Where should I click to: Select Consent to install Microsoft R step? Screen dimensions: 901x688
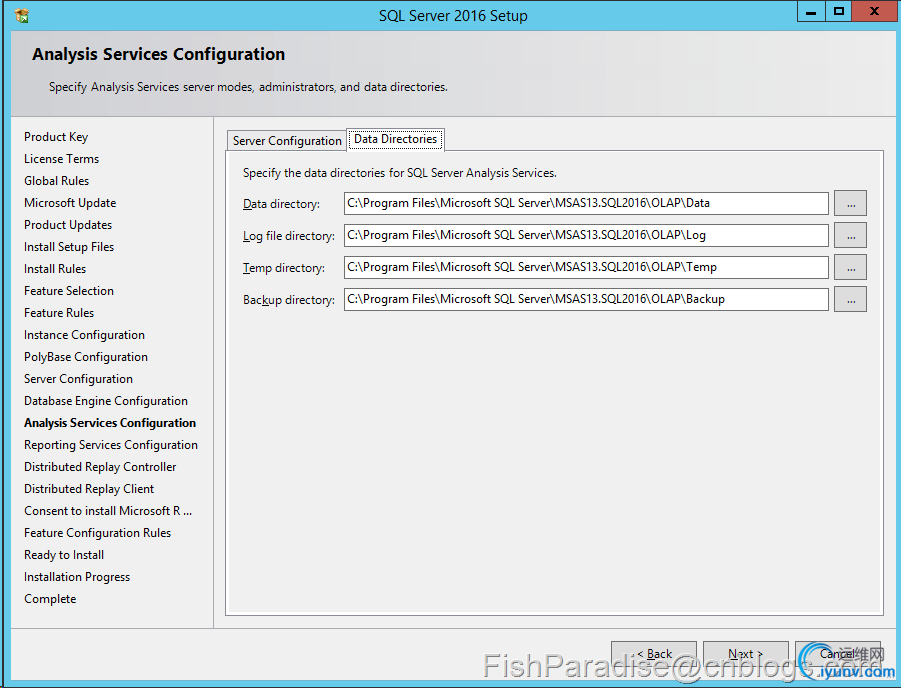(108, 511)
